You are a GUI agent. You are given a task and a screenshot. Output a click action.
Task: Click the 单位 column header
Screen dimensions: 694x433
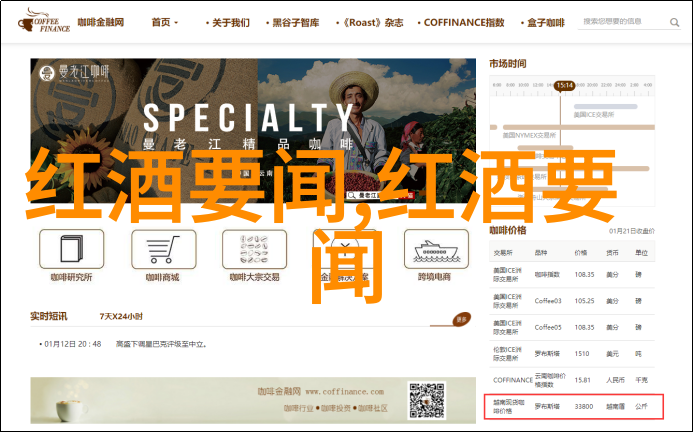coord(641,253)
